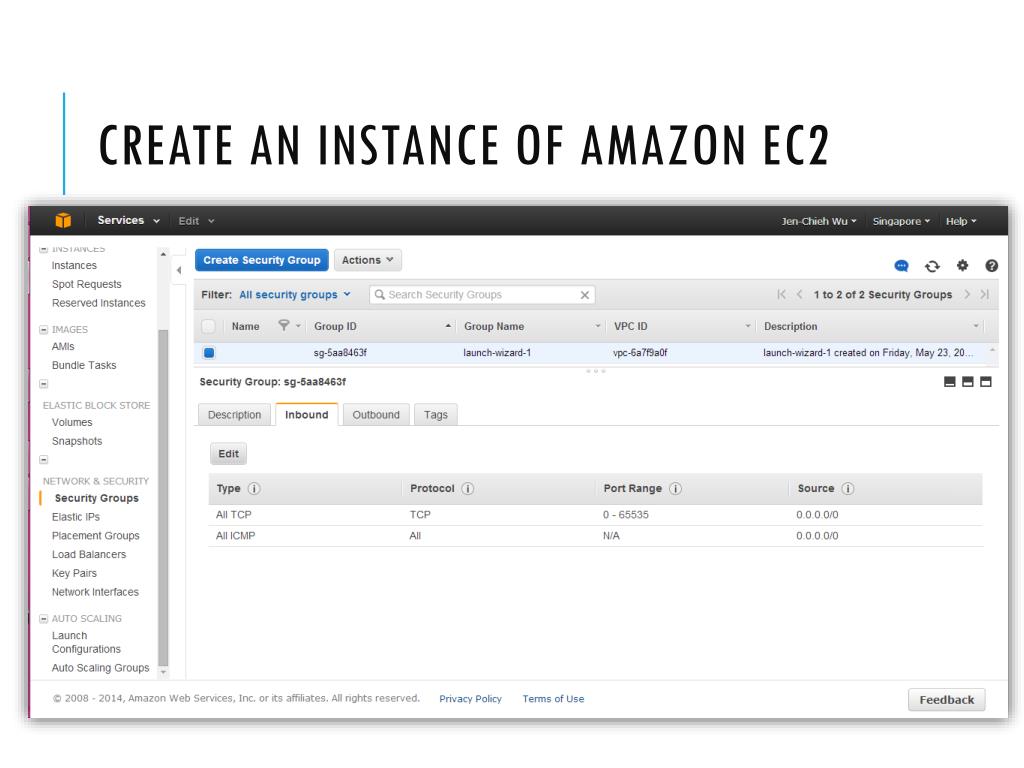Image resolution: width=1024 pixels, height=768 pixels.
Task: Collapse the AUTO SCALING sidebar section
Action: point(44,618)
